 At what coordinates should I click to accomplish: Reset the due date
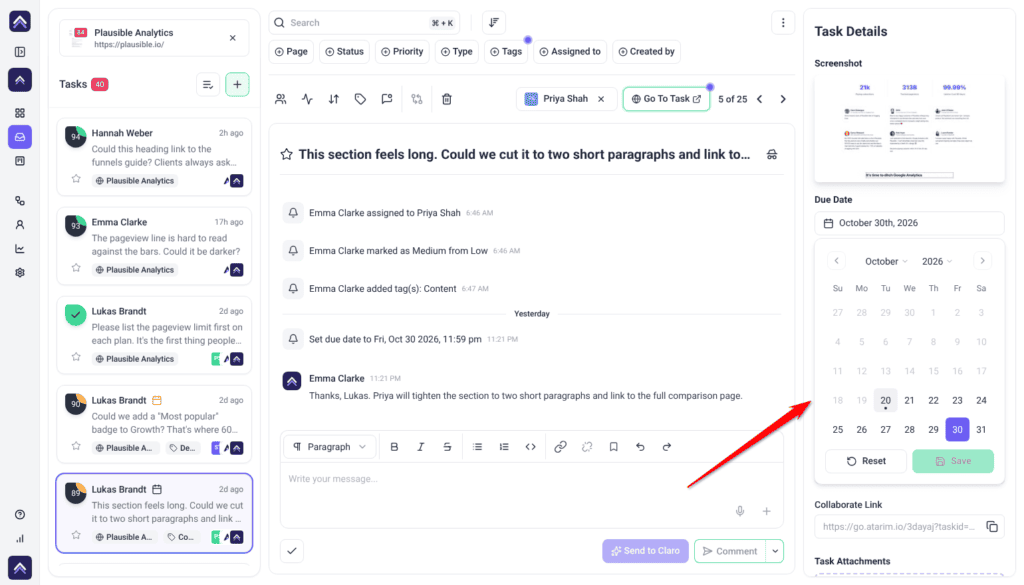(x=866, y=461)
